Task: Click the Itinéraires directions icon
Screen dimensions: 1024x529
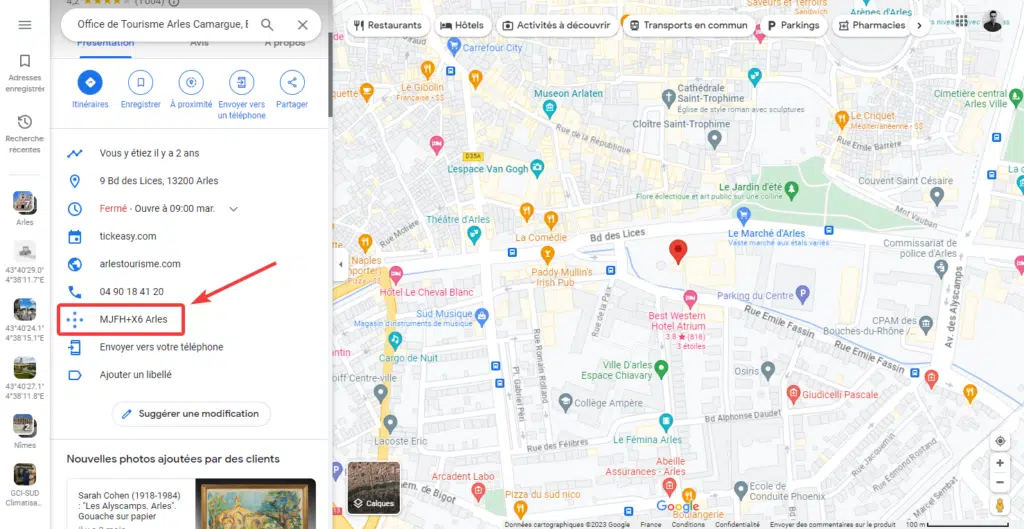Action: [x=90, y=82]
